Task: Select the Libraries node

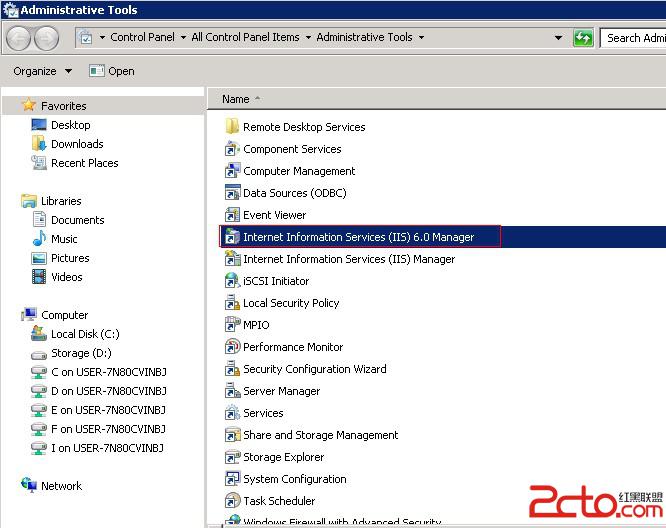Action: [61, 201]
